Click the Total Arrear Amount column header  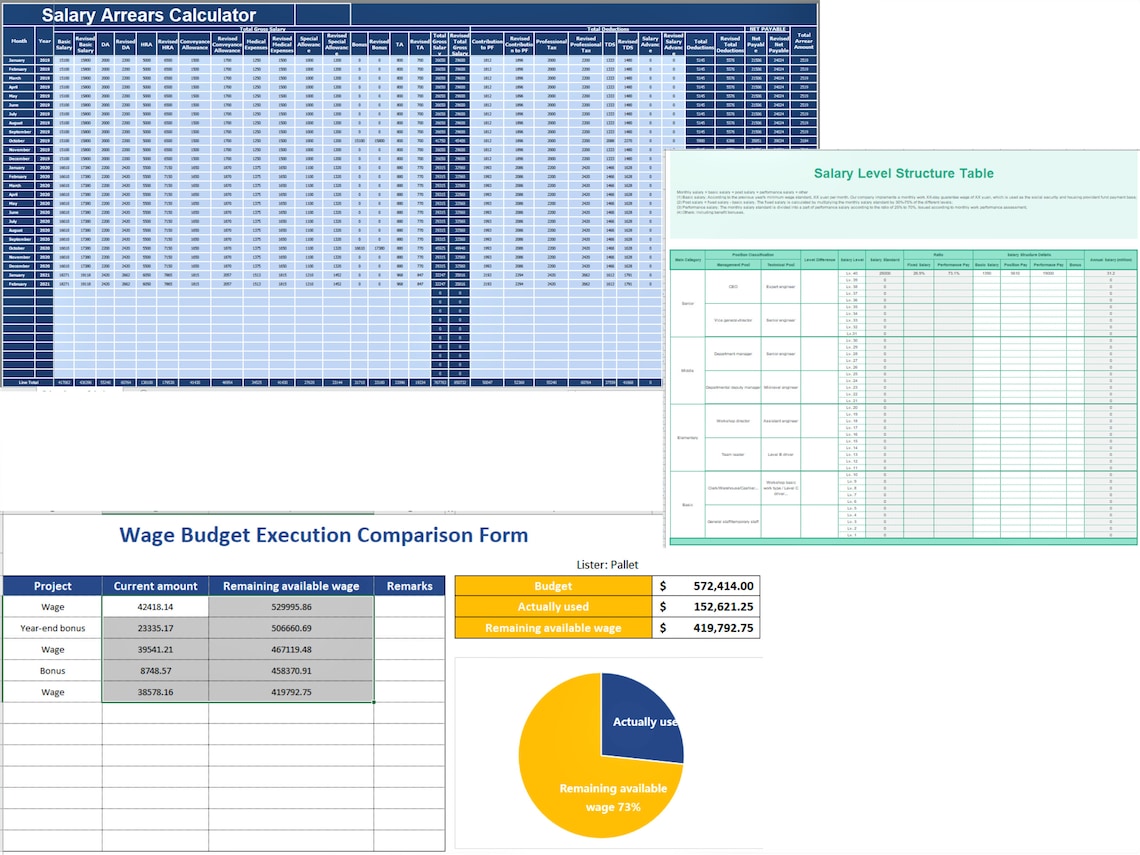tap(803, 43)
